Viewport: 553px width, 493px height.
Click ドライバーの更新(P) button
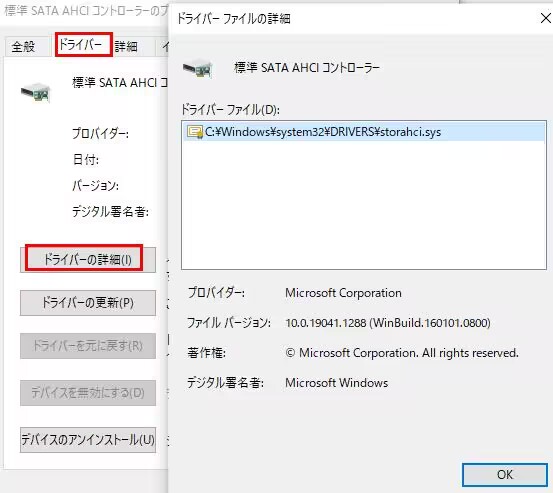87,303
